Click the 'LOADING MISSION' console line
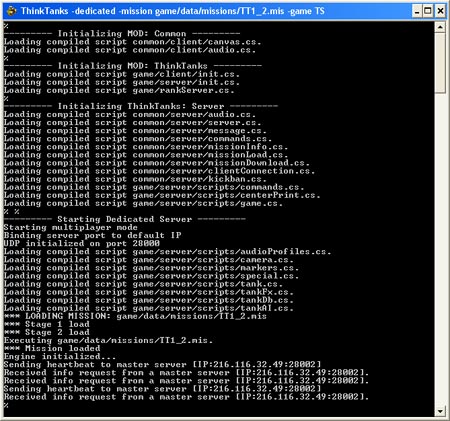450x421 pixels. 135,316
